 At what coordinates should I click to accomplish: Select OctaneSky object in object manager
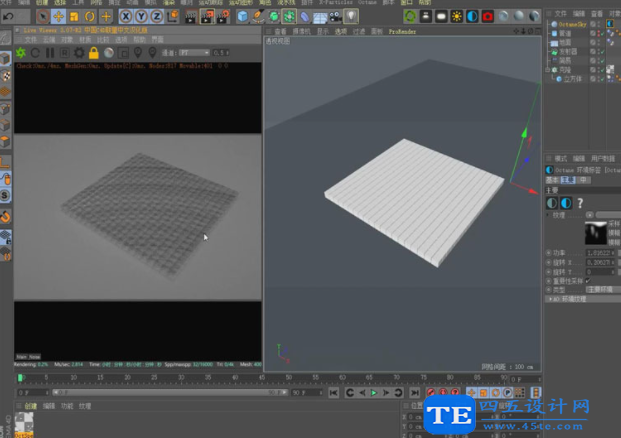pyautogui.click(x=572, y=24)
